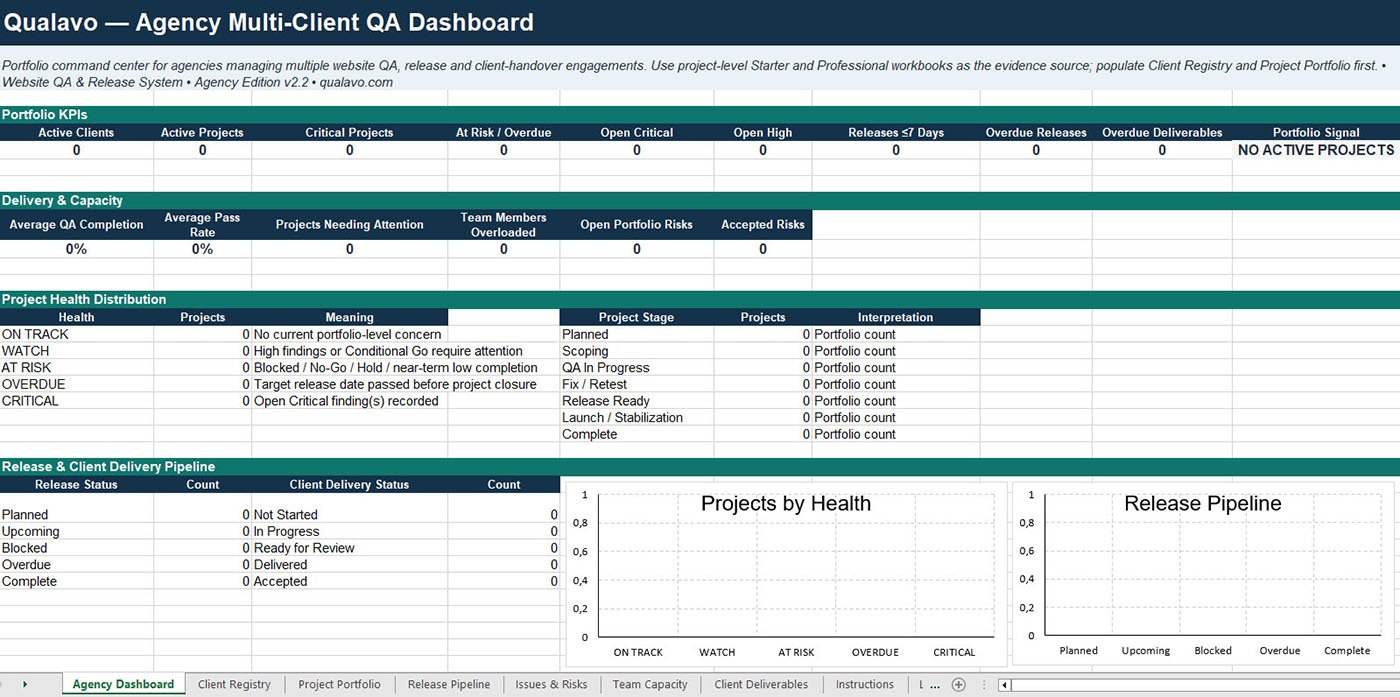Open the Client Registry sheet tab
Image resolution: width=1400 pixels, height=697 pixels.
coord(234,685)
